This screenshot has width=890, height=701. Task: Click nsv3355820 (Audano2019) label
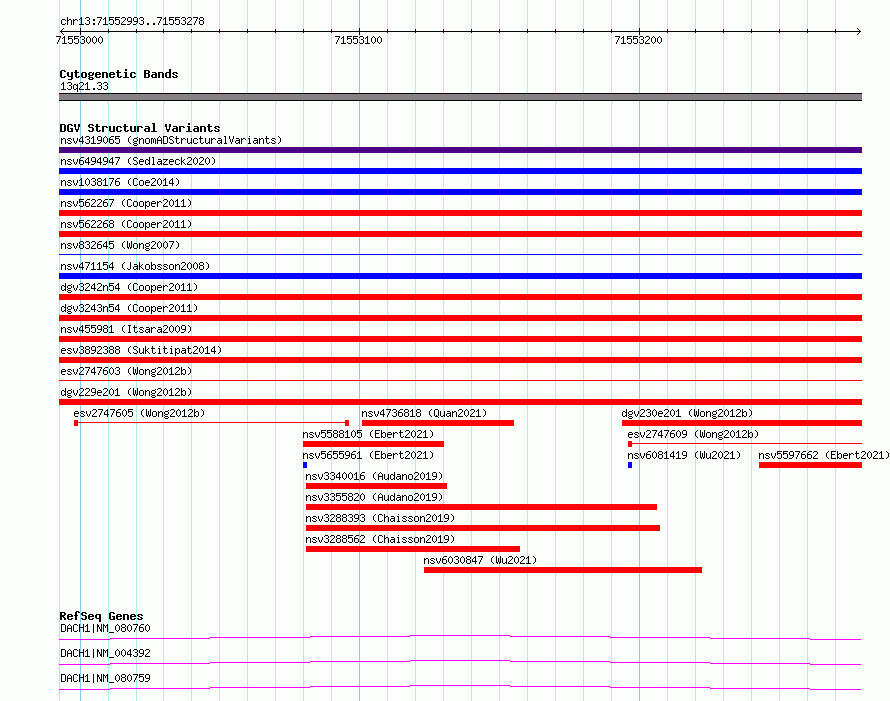click(374, 497)
